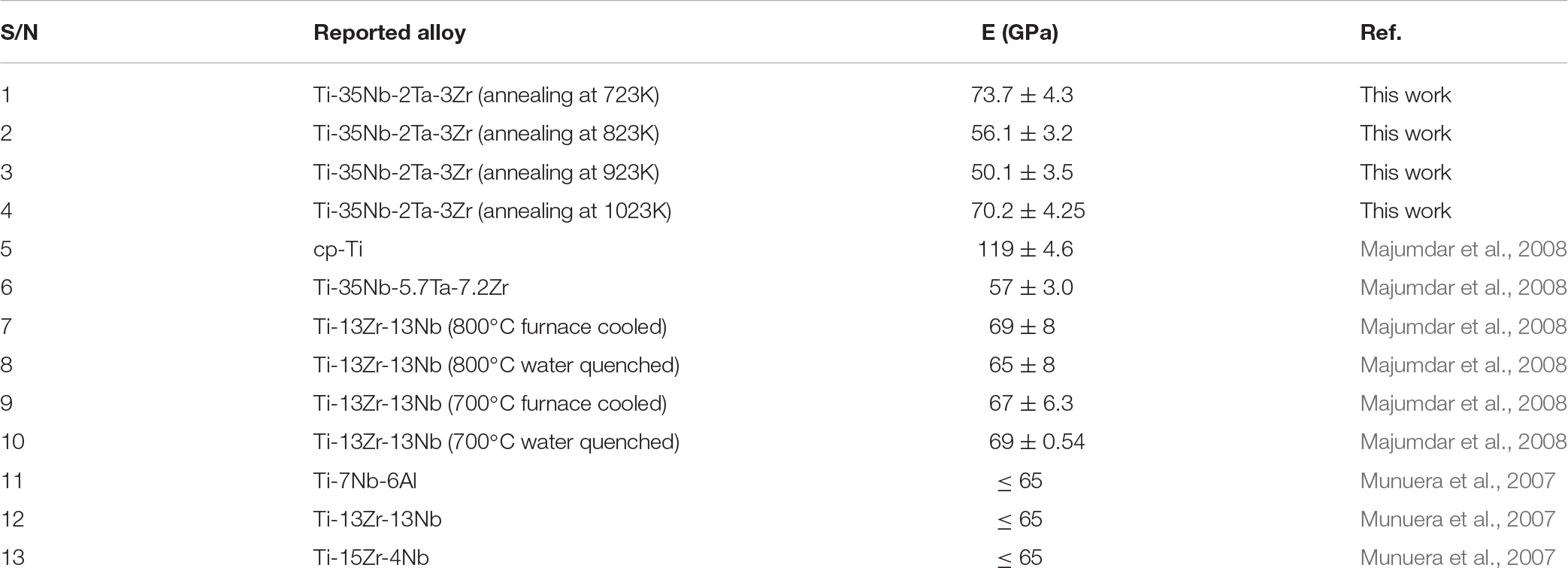Open the Majumdar 2008 citation in row 9
Viewport: 1568px width, 568px height.
coord(1464,403)
